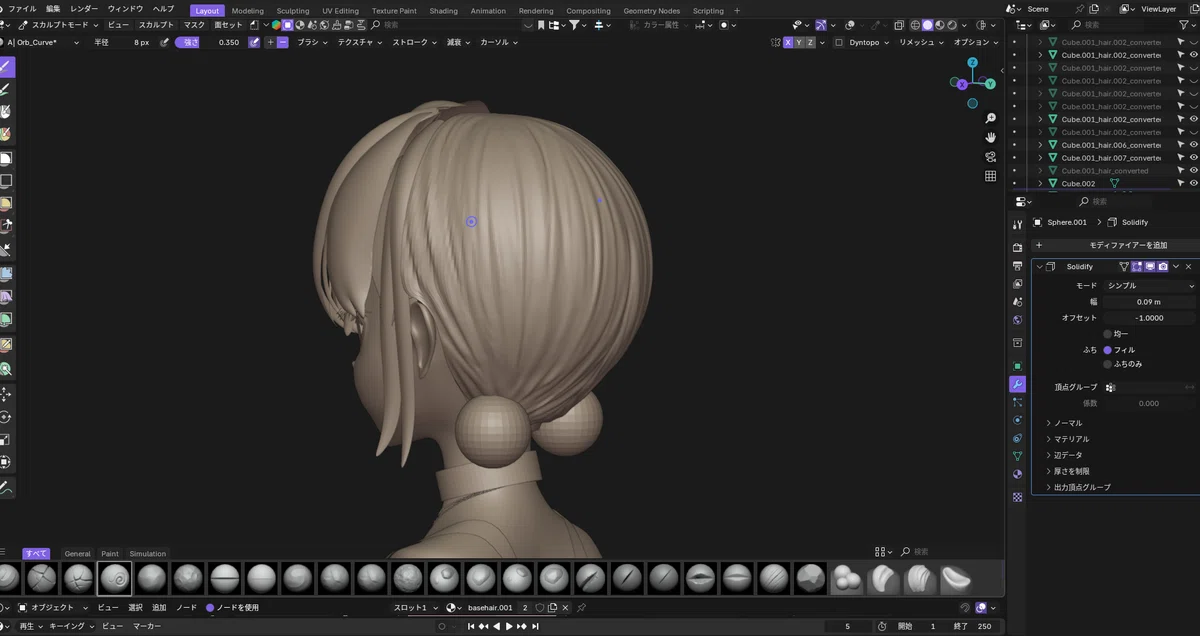The image size is (1200, 636).
Task: Hide Cube.002 with its eye icon
Action: [1193, 183]
